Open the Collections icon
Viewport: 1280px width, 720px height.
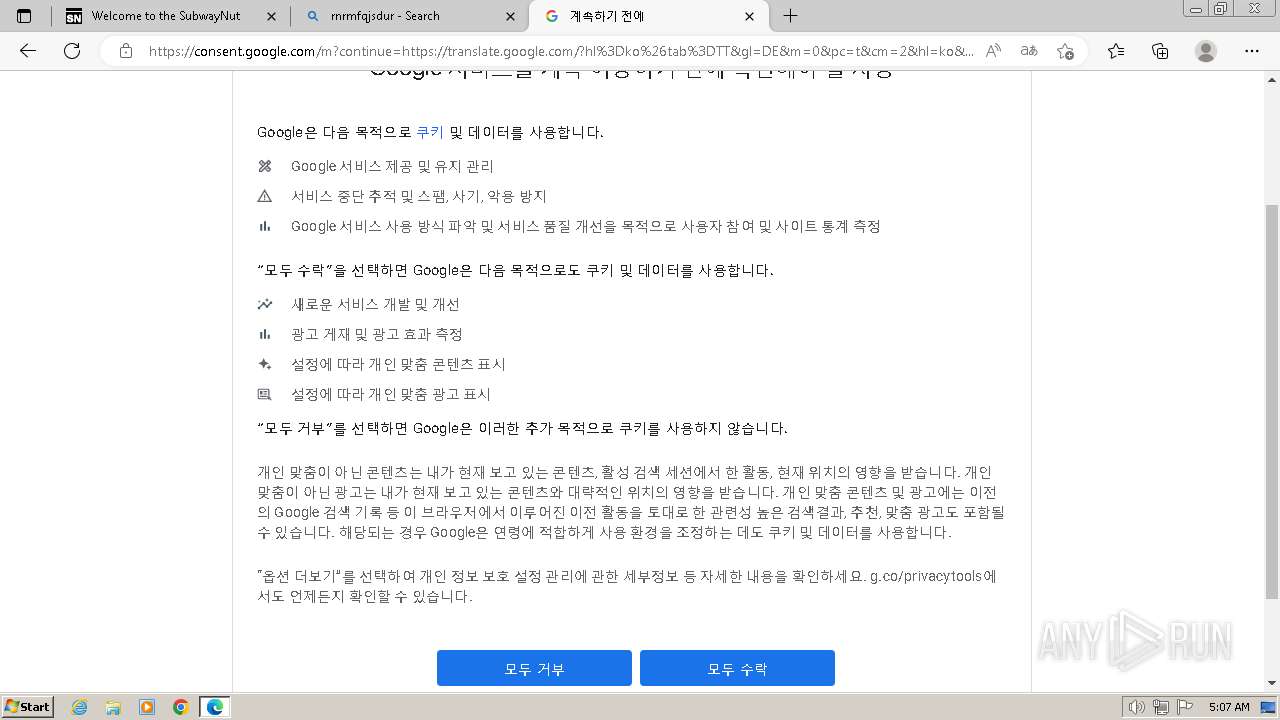click(x=1160, y=51)
